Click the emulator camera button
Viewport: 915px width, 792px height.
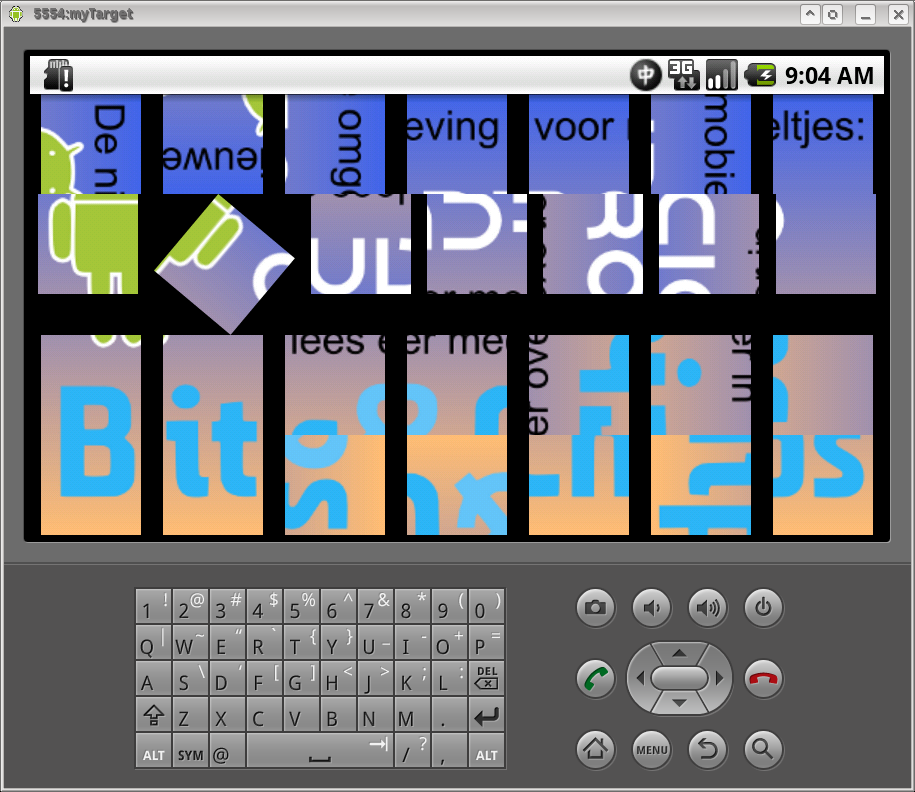coord(595,608)
